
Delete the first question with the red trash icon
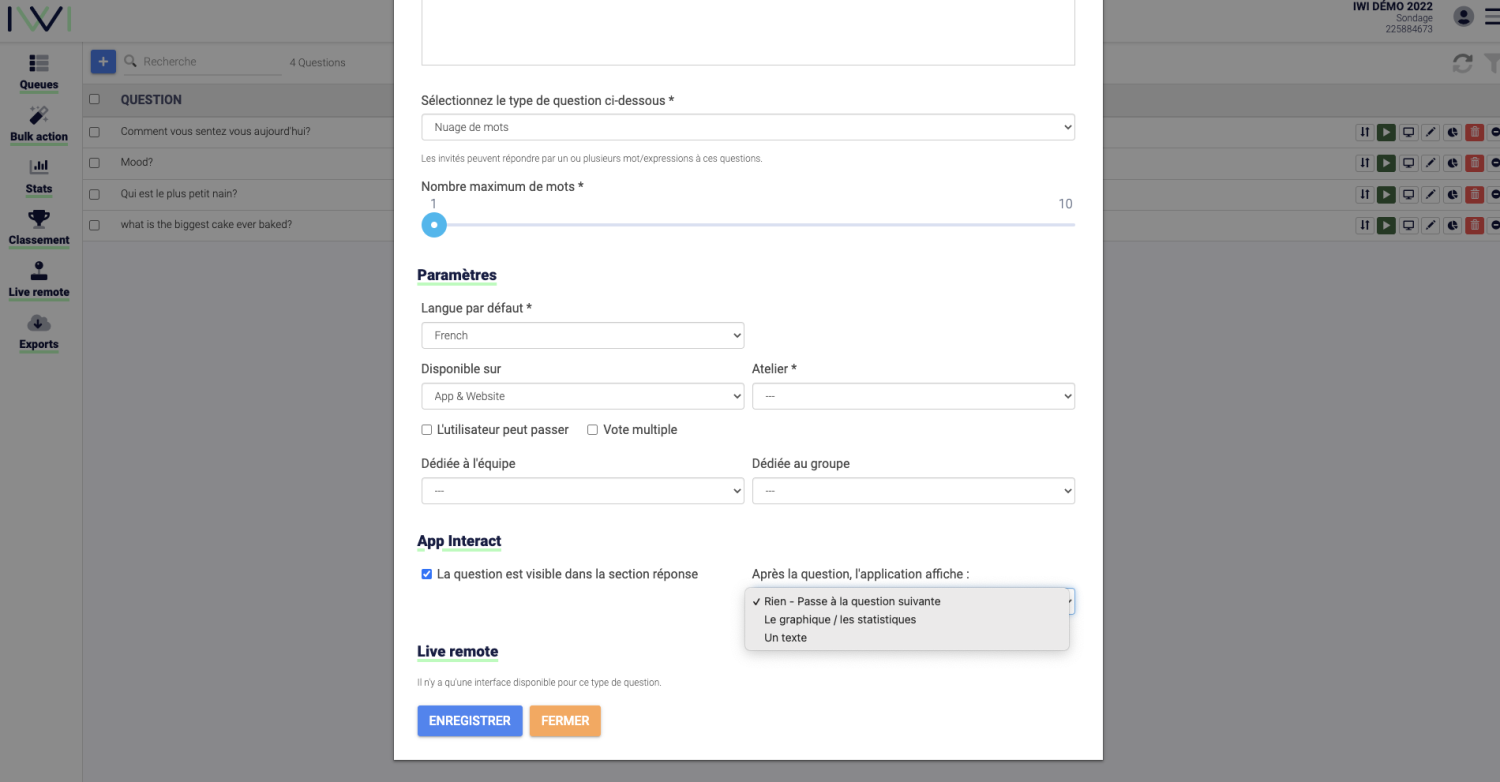pos(1474,132)
